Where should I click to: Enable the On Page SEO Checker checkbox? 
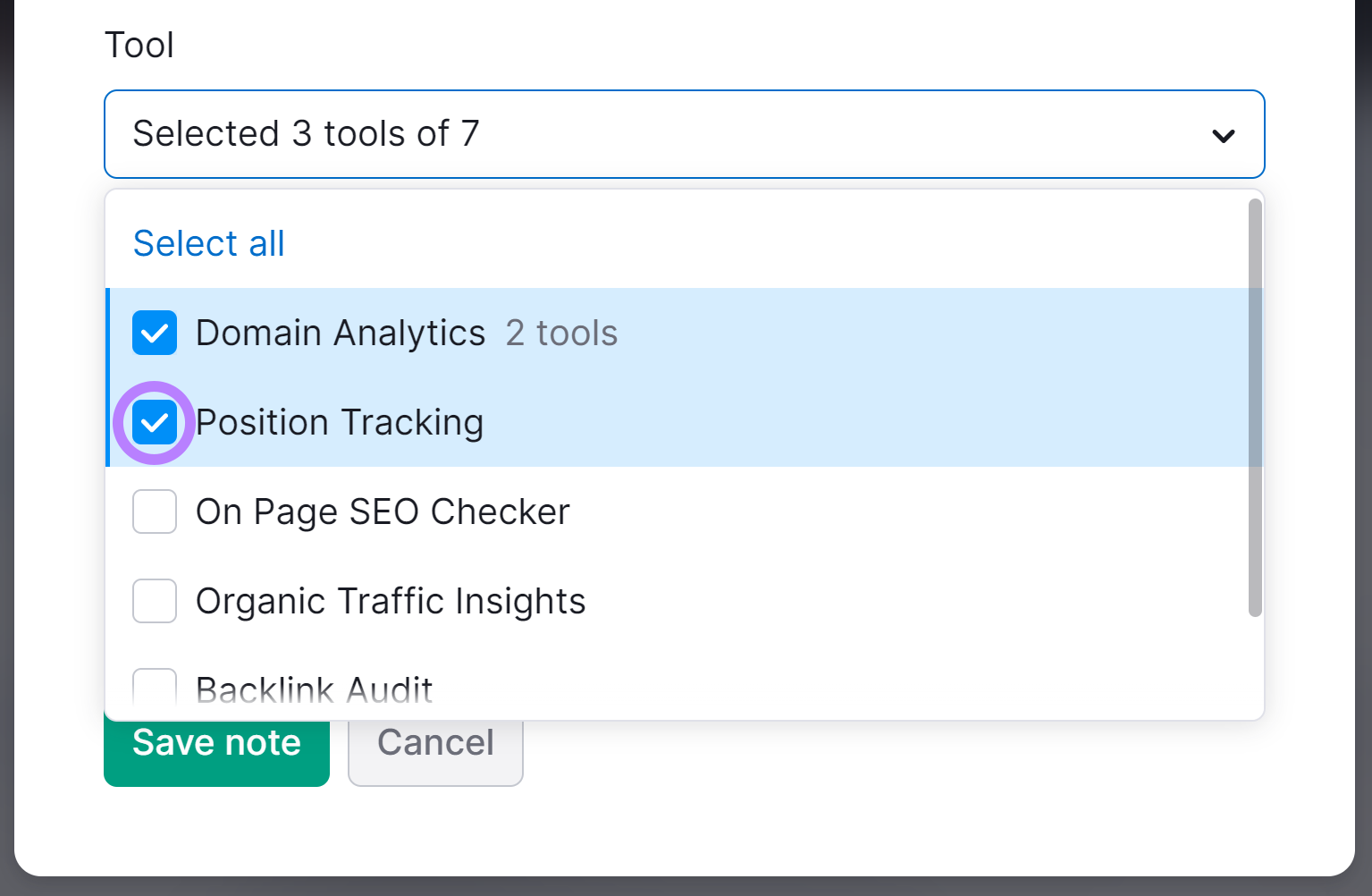coord(154,511)
